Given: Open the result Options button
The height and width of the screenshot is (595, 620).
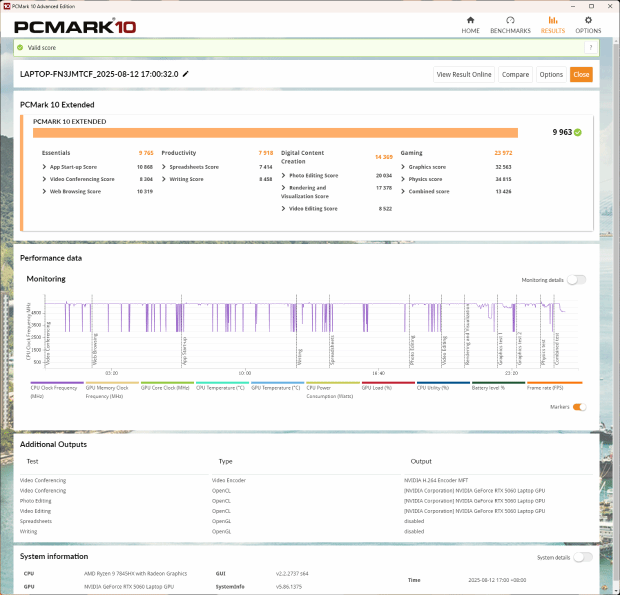Looking at the screenshot, I should pos(551,74).
